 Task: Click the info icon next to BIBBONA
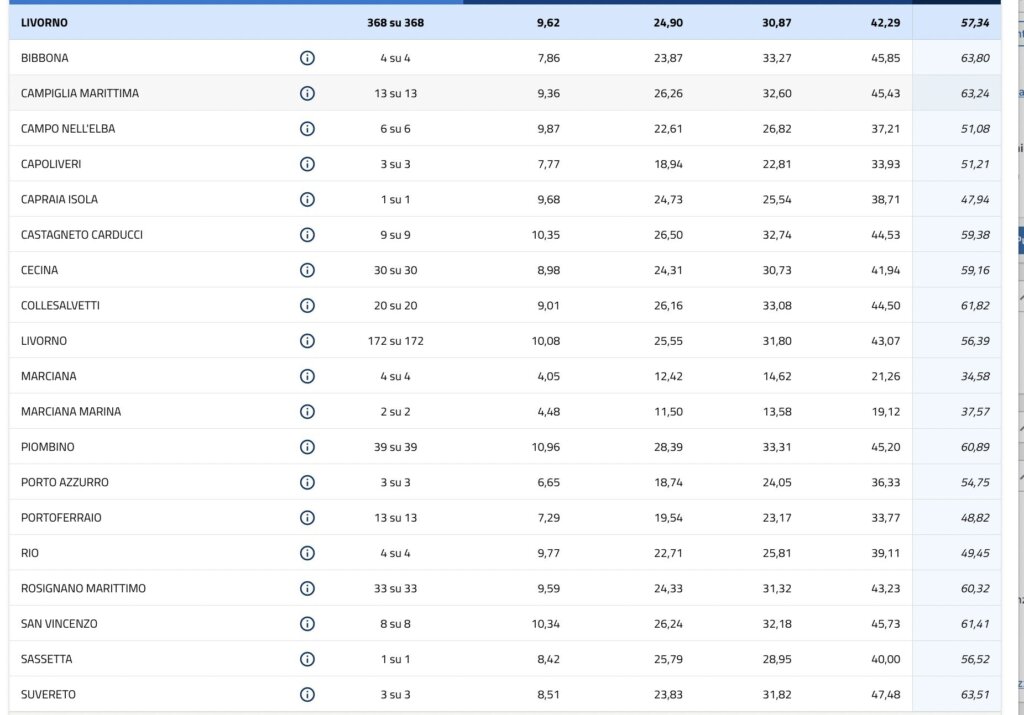point(307,58)
